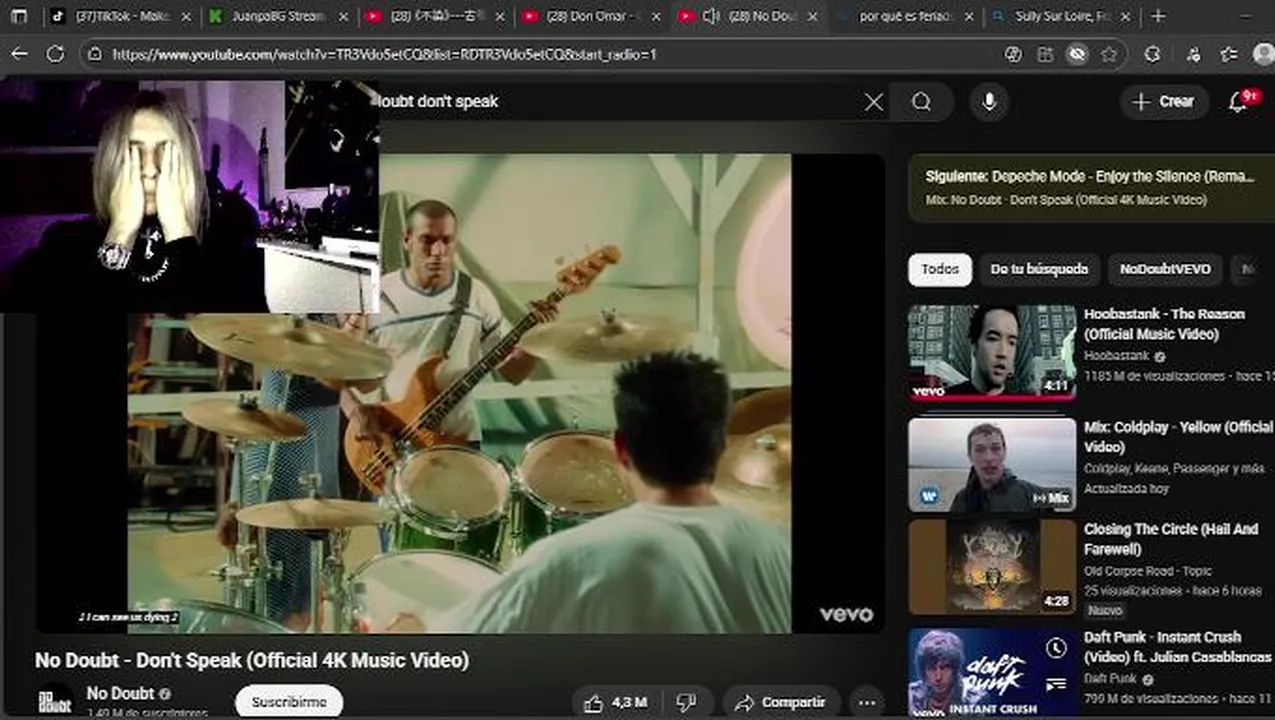Open the No Doubt channel name link
This screenshot has height=720, width=1275.
click(x=120, y=693)
